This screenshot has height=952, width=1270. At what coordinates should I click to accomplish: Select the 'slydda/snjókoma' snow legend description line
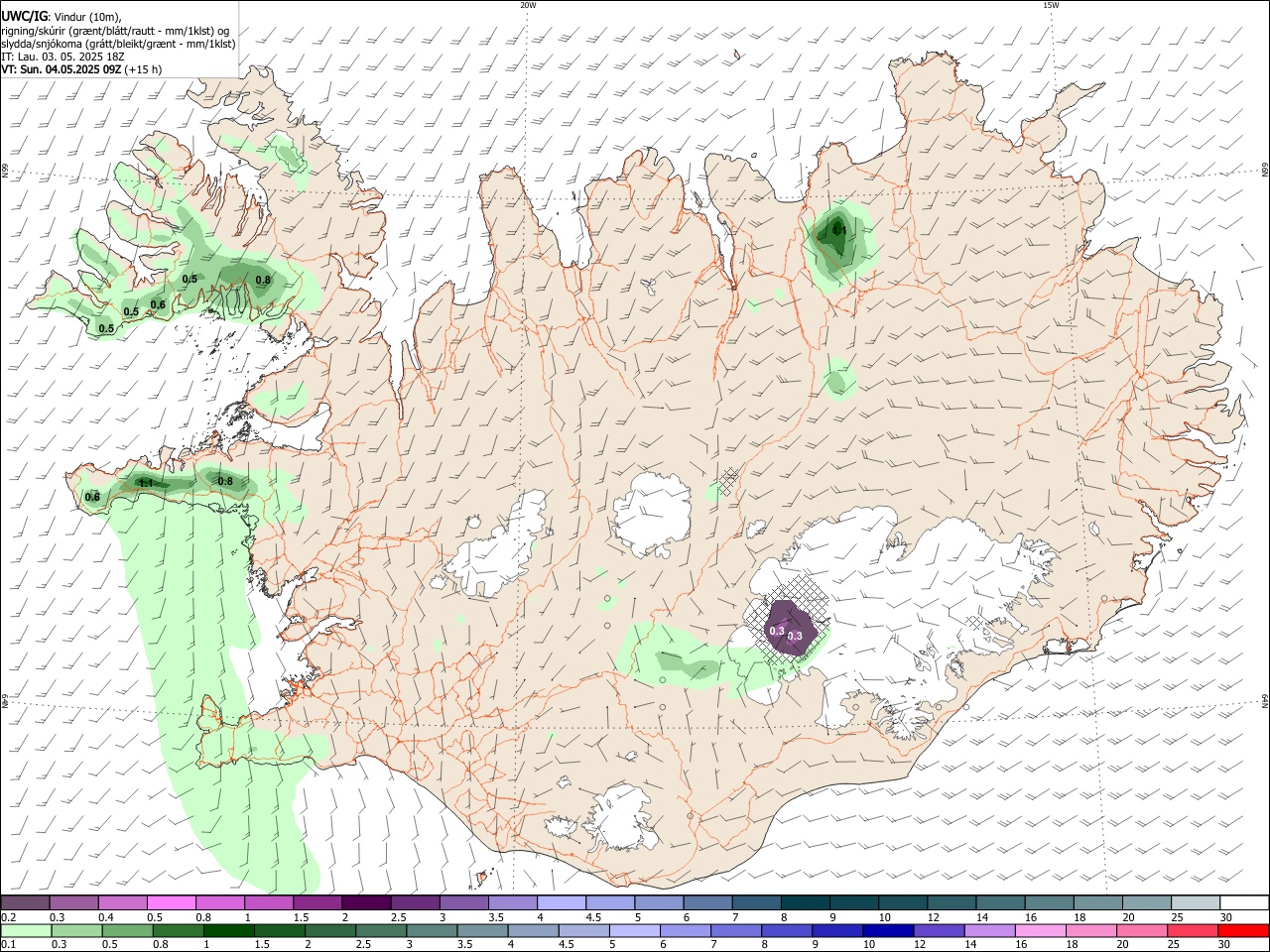(x=118, y=44)
